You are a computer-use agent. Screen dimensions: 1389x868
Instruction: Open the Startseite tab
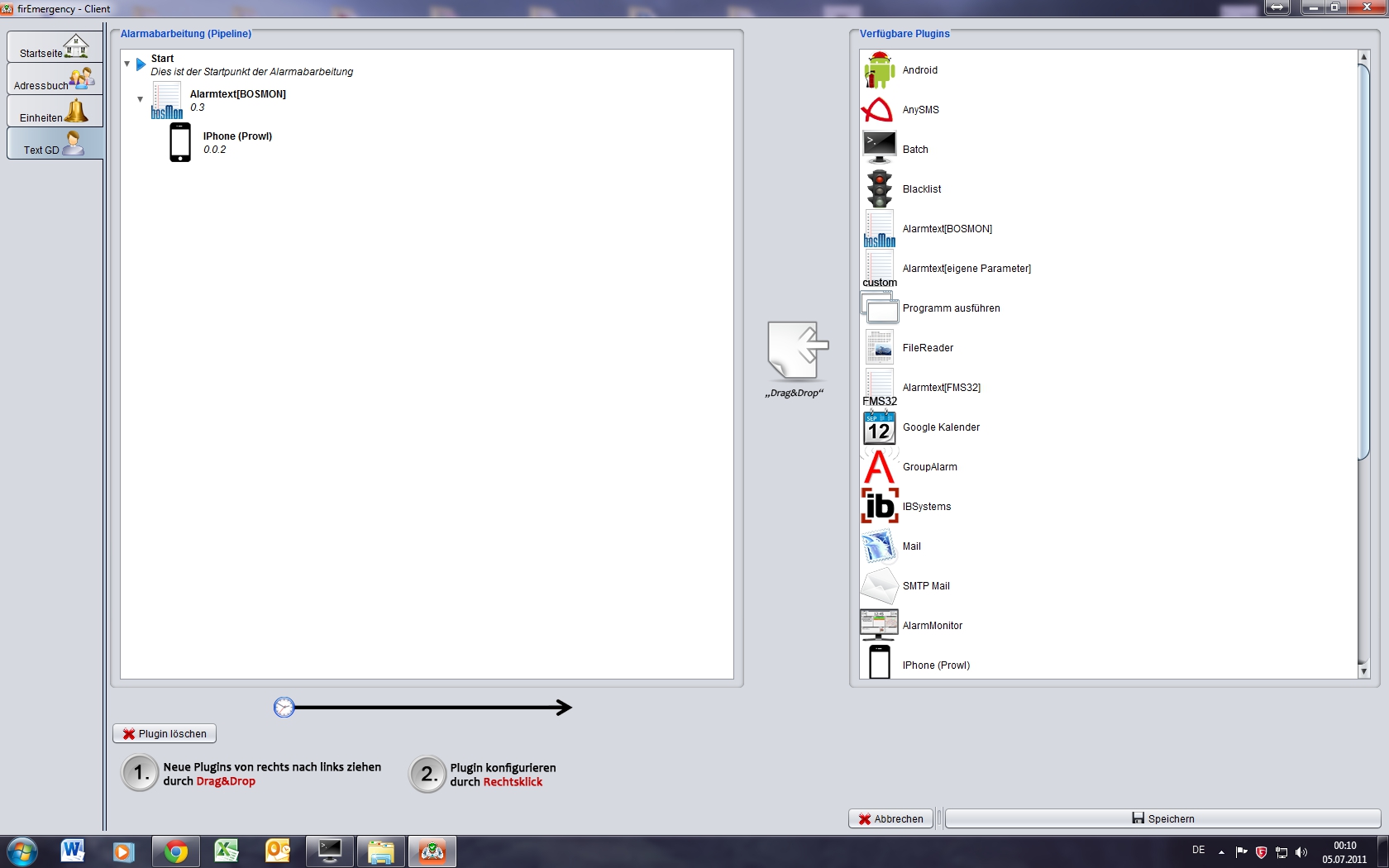55,48
